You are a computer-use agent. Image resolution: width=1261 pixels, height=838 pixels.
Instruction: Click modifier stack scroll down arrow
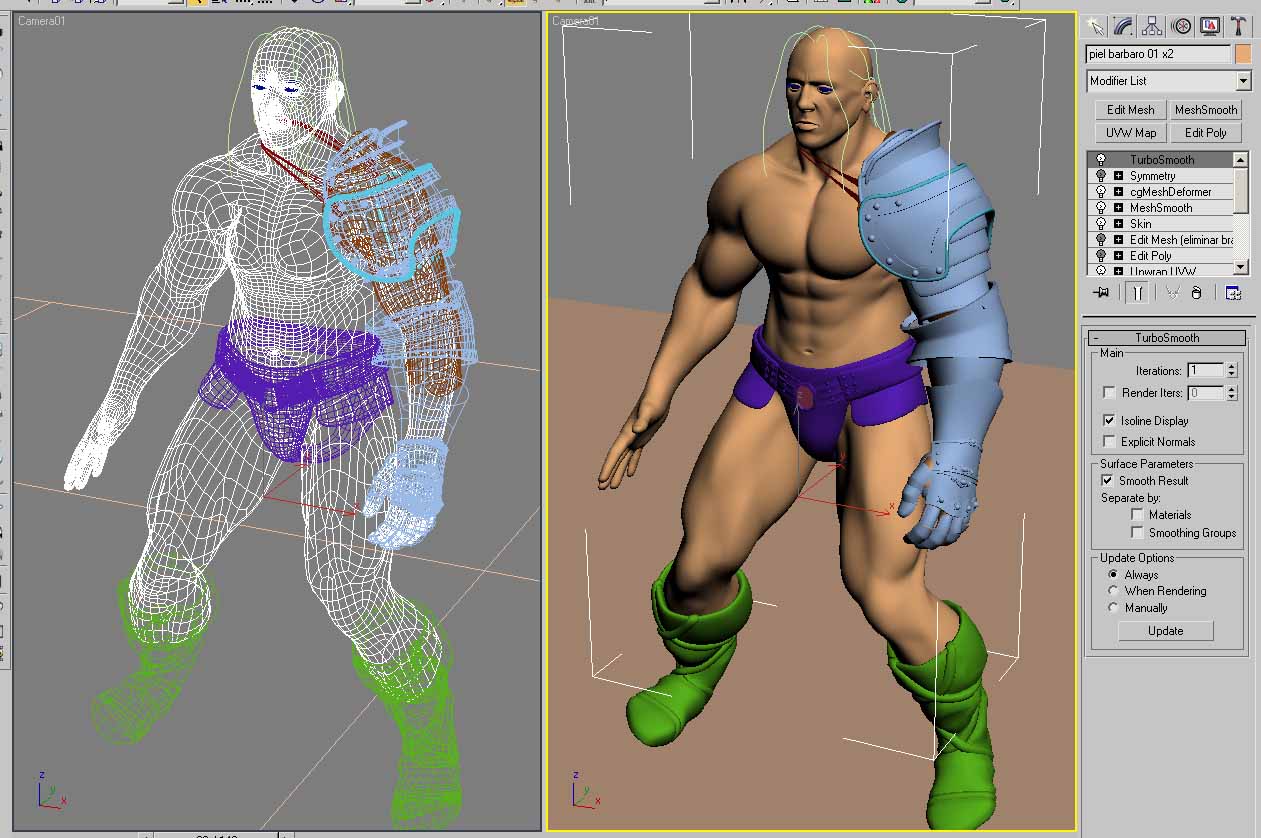tap(1241, 267)
